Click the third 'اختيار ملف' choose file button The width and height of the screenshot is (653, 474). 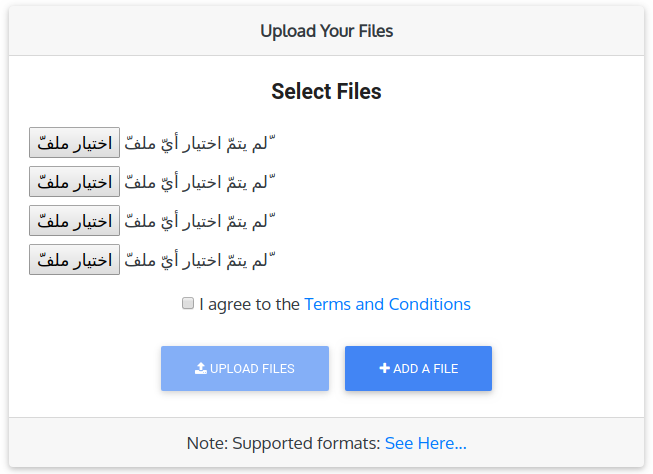pos(74,221)
